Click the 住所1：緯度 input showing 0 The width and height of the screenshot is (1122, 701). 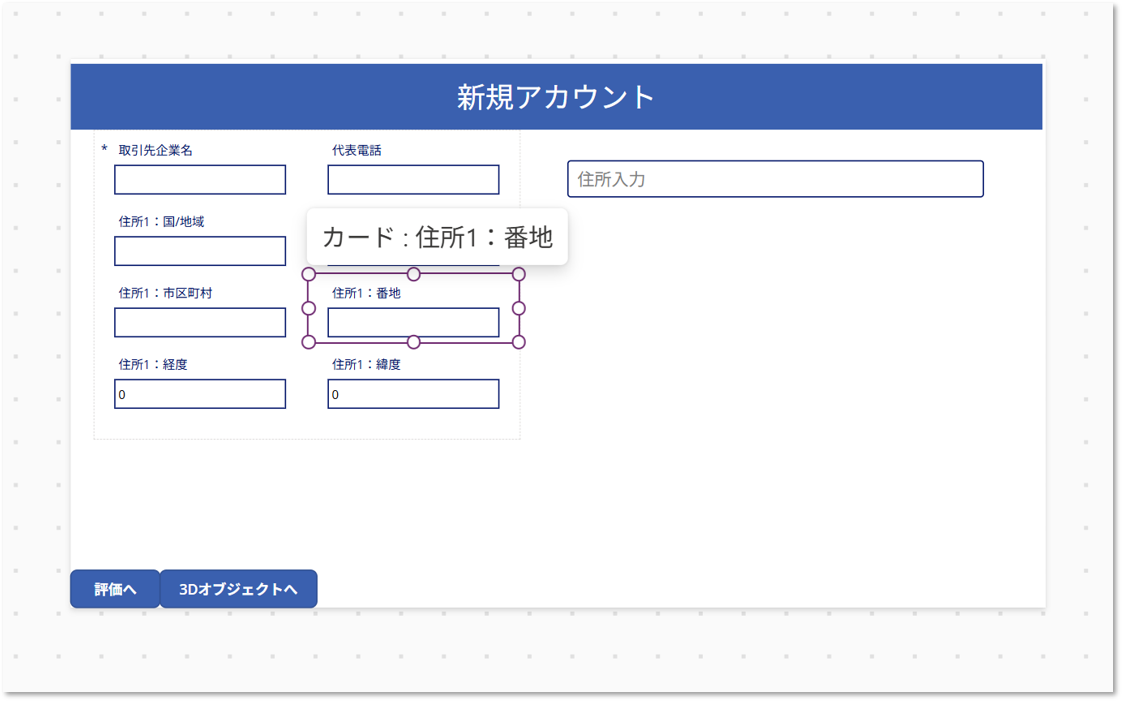[x=413, y=394]
